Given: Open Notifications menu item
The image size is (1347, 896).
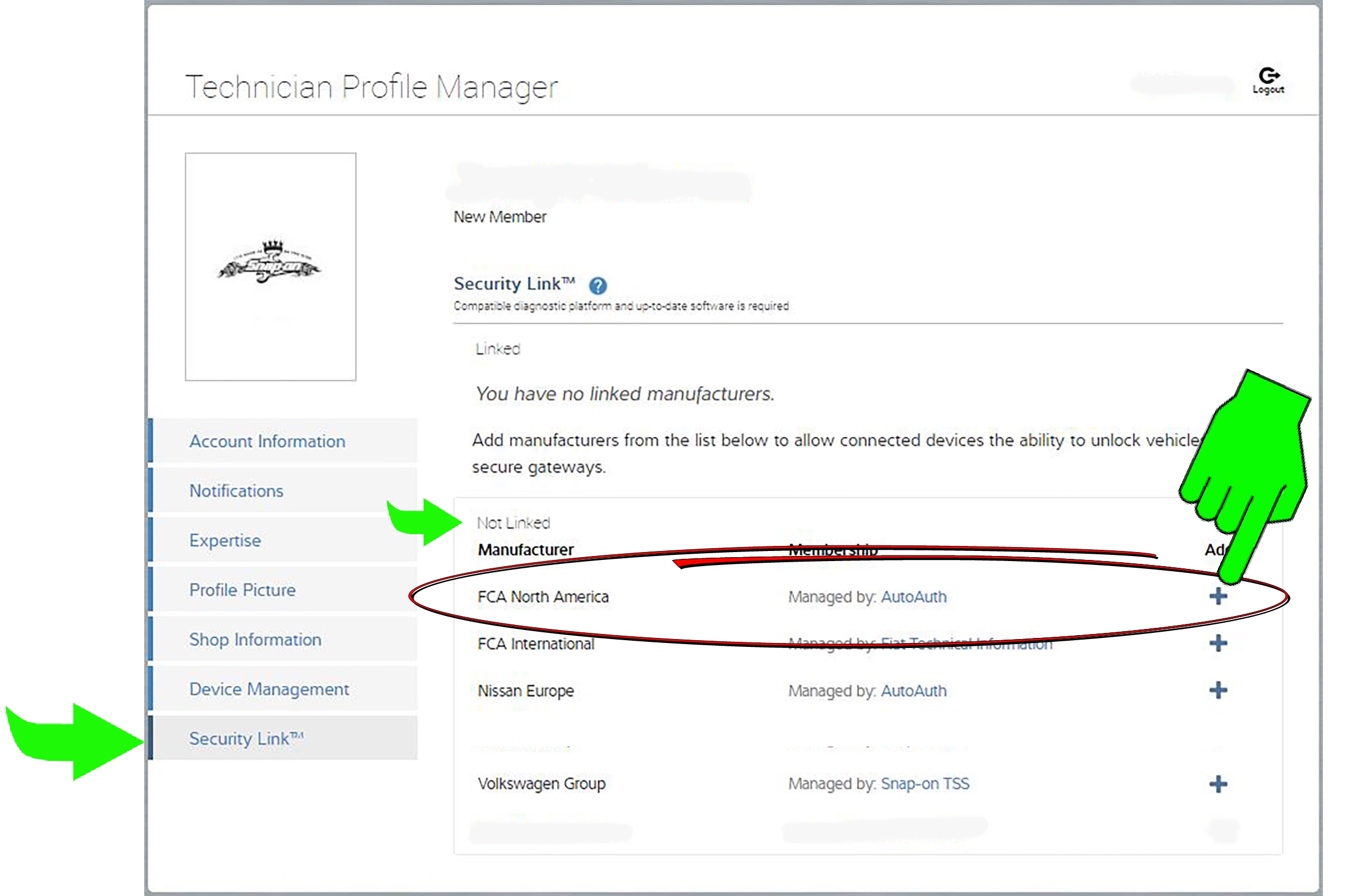Looking at the screenshot, I should tap(236, 491).
